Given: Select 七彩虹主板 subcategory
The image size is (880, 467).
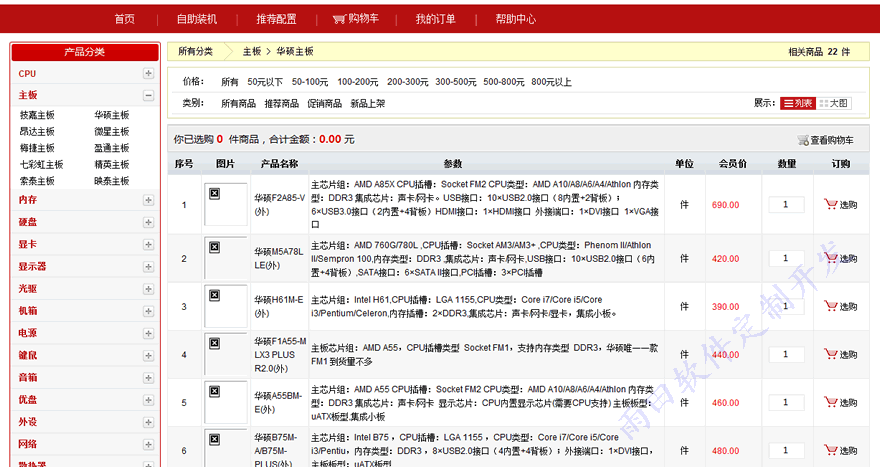Looking at the screenshot, I should point(42,164).
